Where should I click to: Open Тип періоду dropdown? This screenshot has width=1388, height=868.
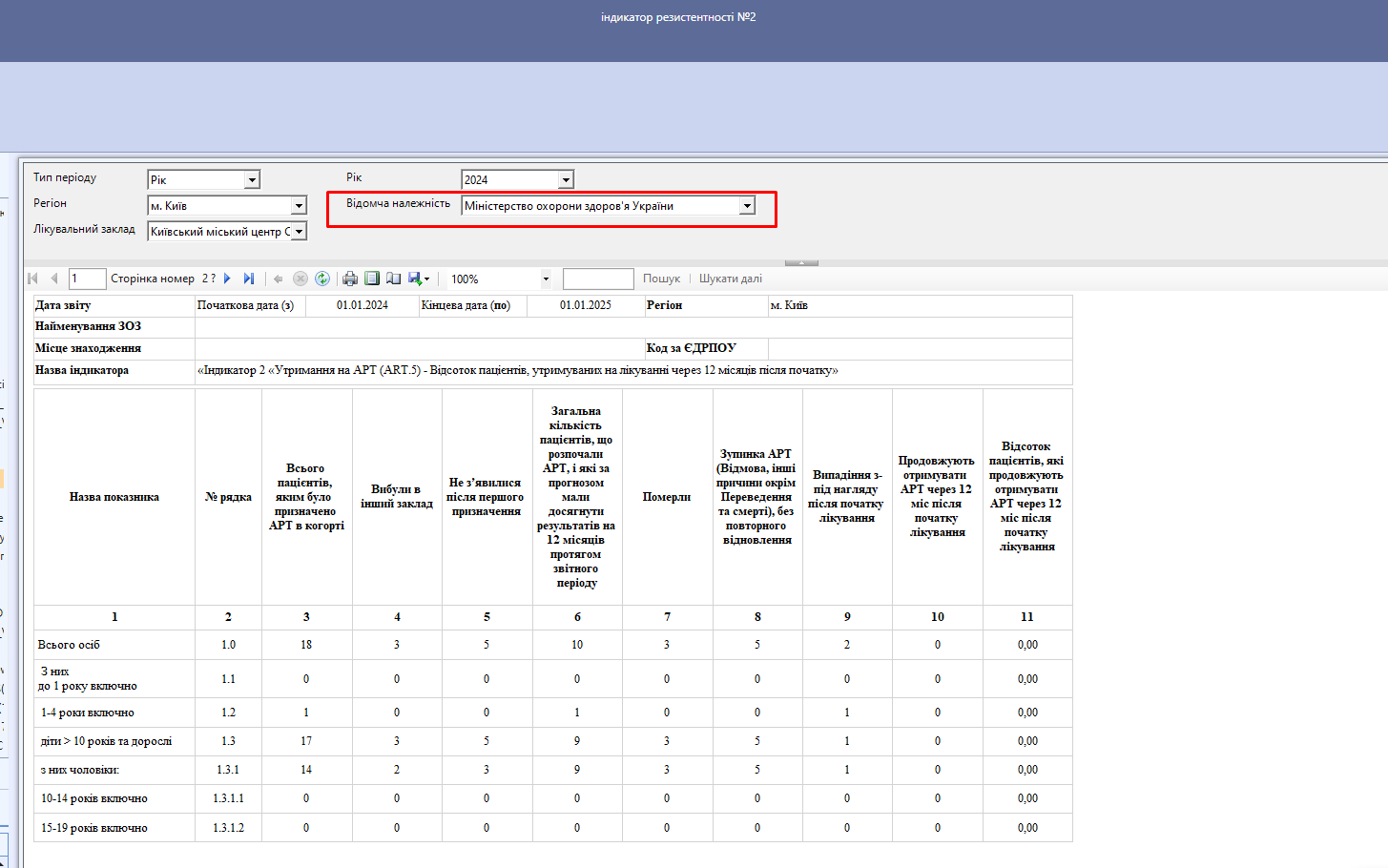(252, 180)
